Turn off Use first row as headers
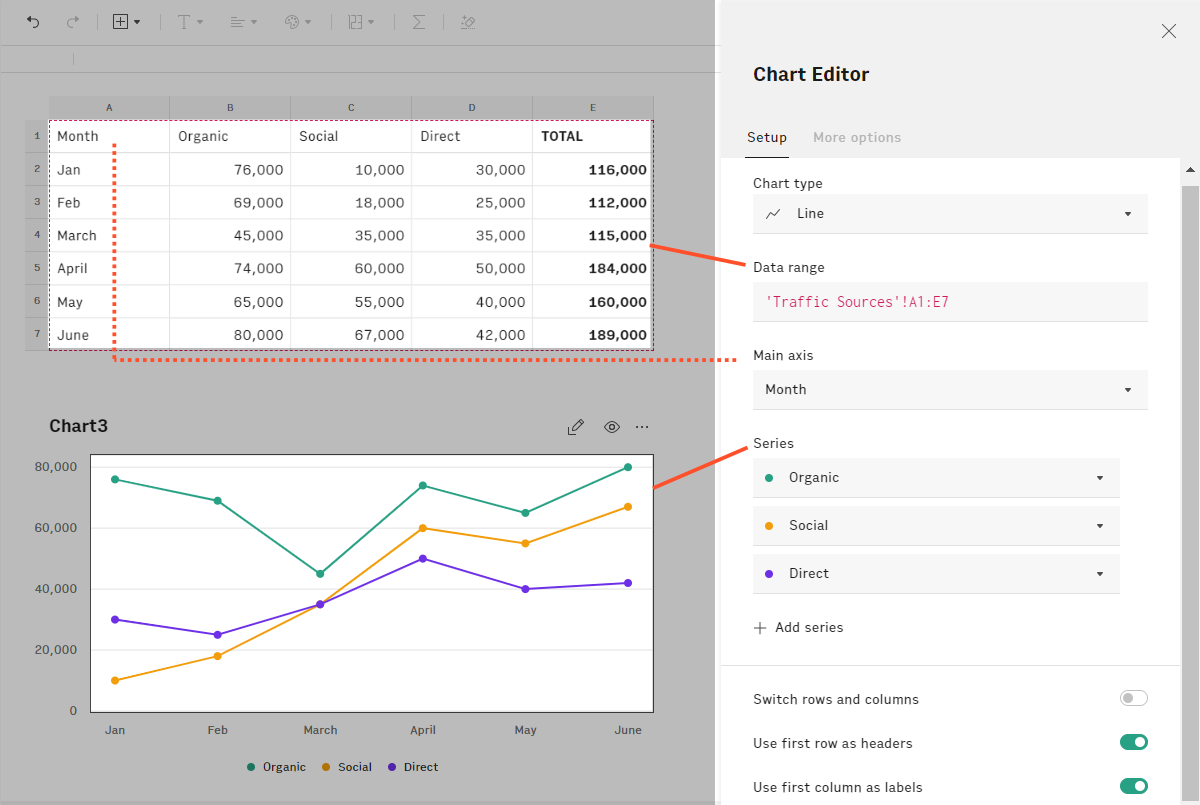The width and height of the screenshot is (1200, 805). 1133,742
